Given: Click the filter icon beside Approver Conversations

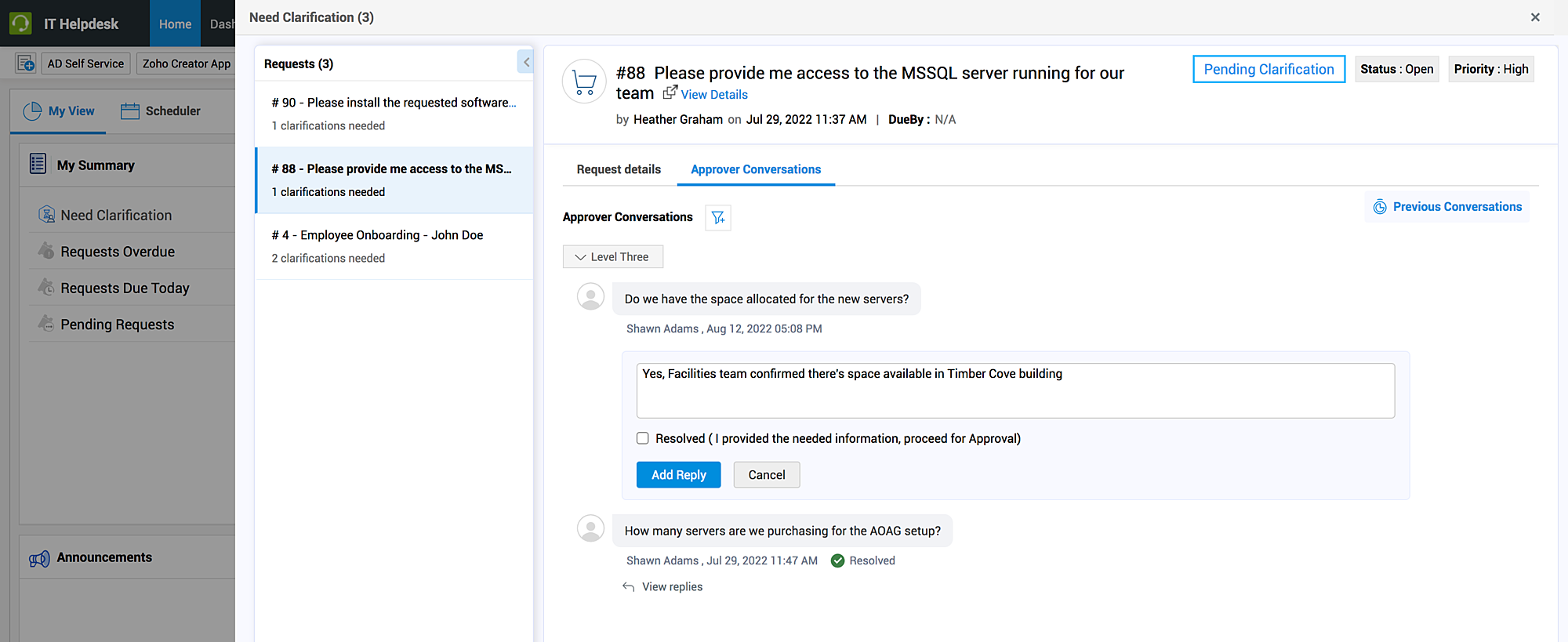Looking at the screenshot, I should (x=718, y=218).
